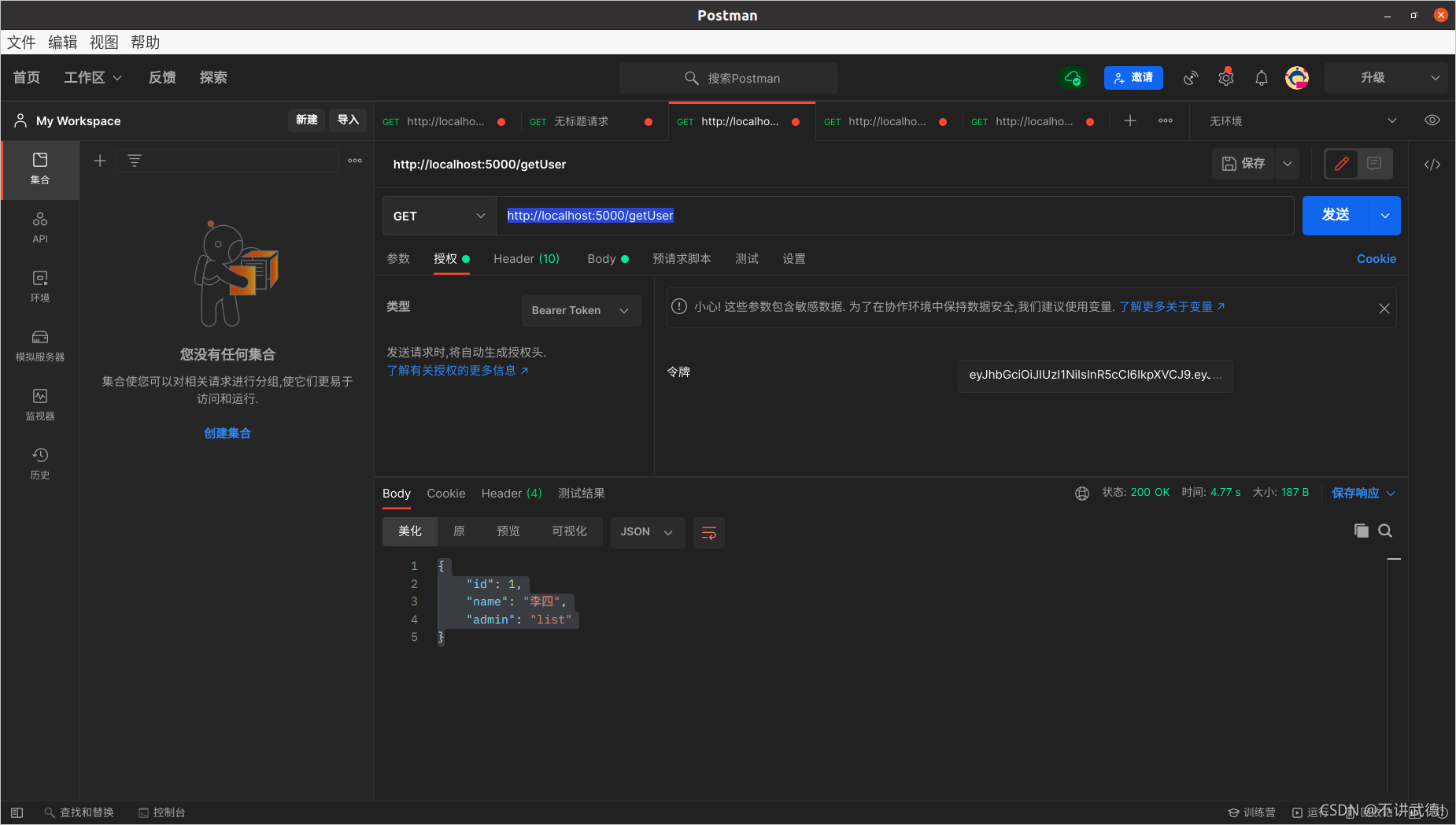Open the Send button dropdown arrow
This screenshot has height=825, width=1456.
[1385, 216]
